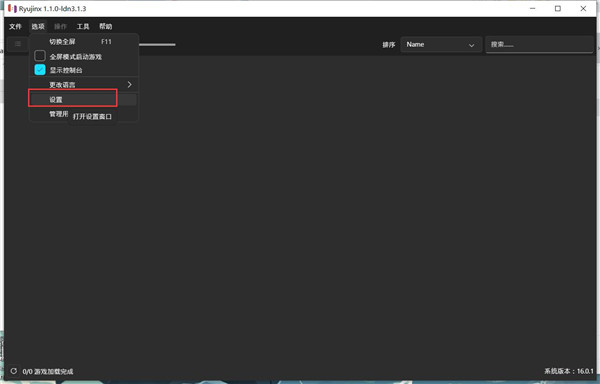Click the 排序 label

click(388, 45)
